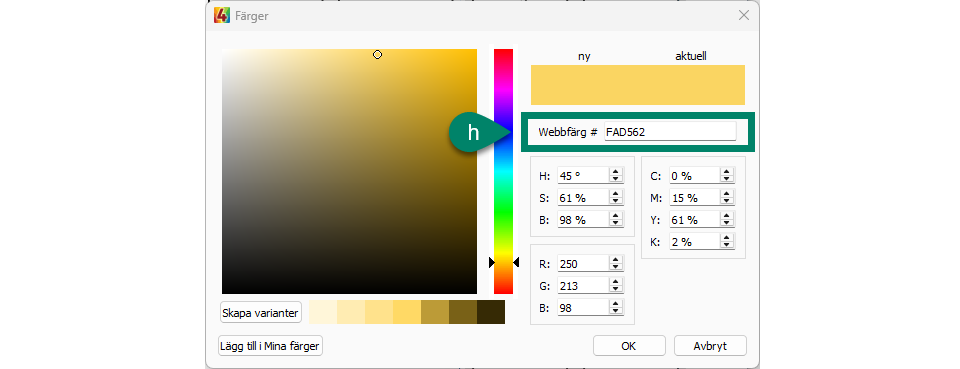
Task: Click the OK button
Action: coord(629,346)
